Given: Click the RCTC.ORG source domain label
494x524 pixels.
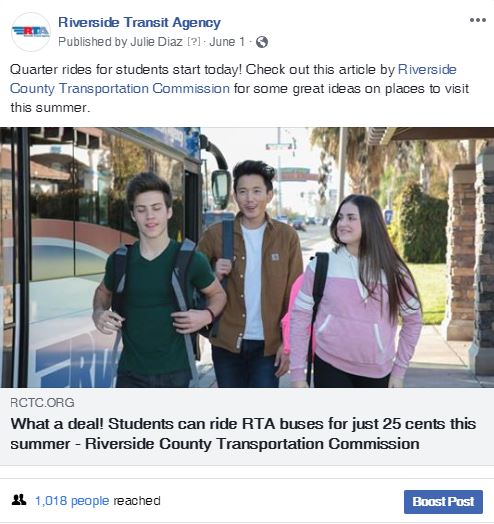Looking at the screenshot, I should point(42,403).
